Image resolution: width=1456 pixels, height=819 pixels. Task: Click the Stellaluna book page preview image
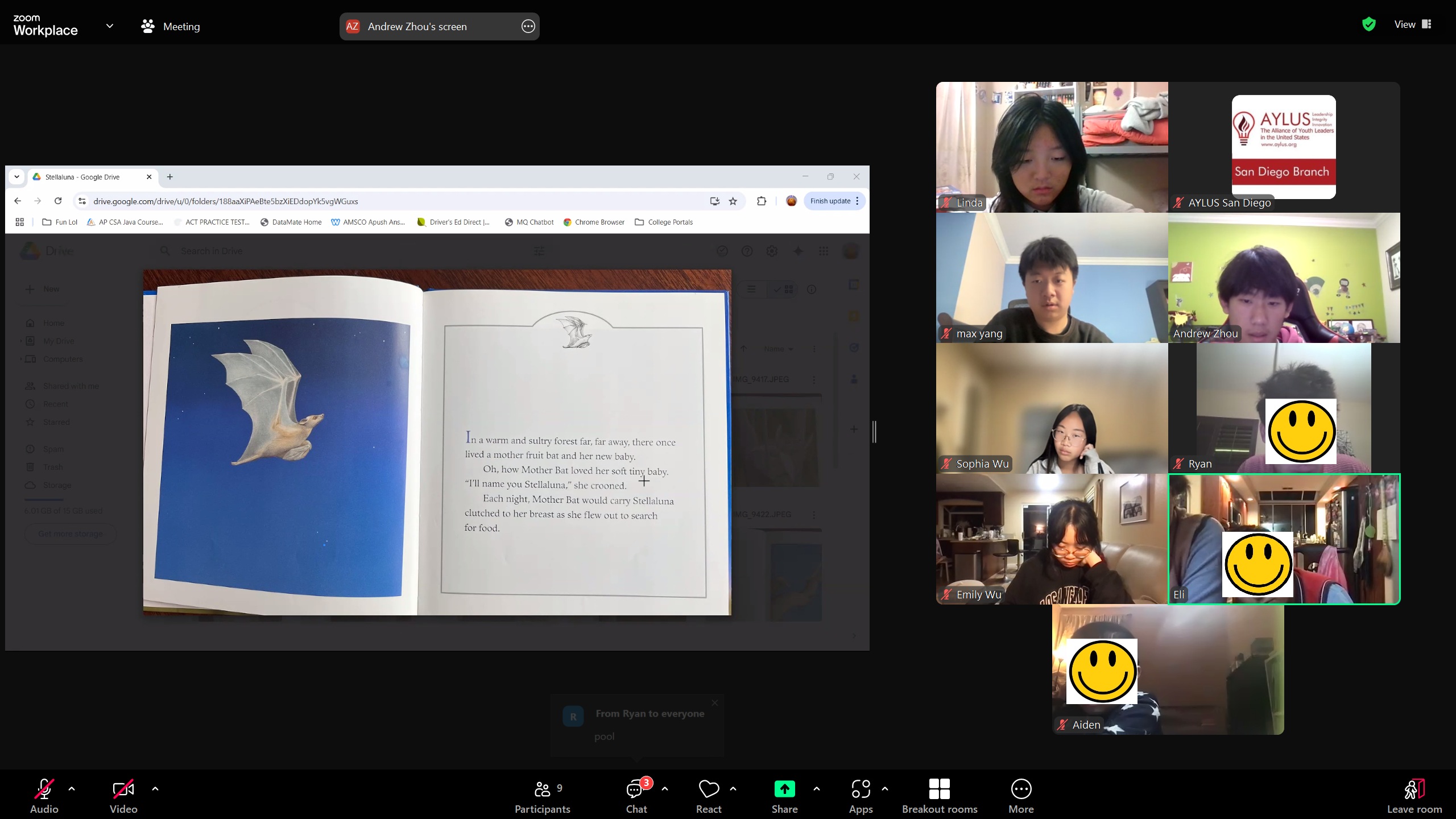click(437, 442)
